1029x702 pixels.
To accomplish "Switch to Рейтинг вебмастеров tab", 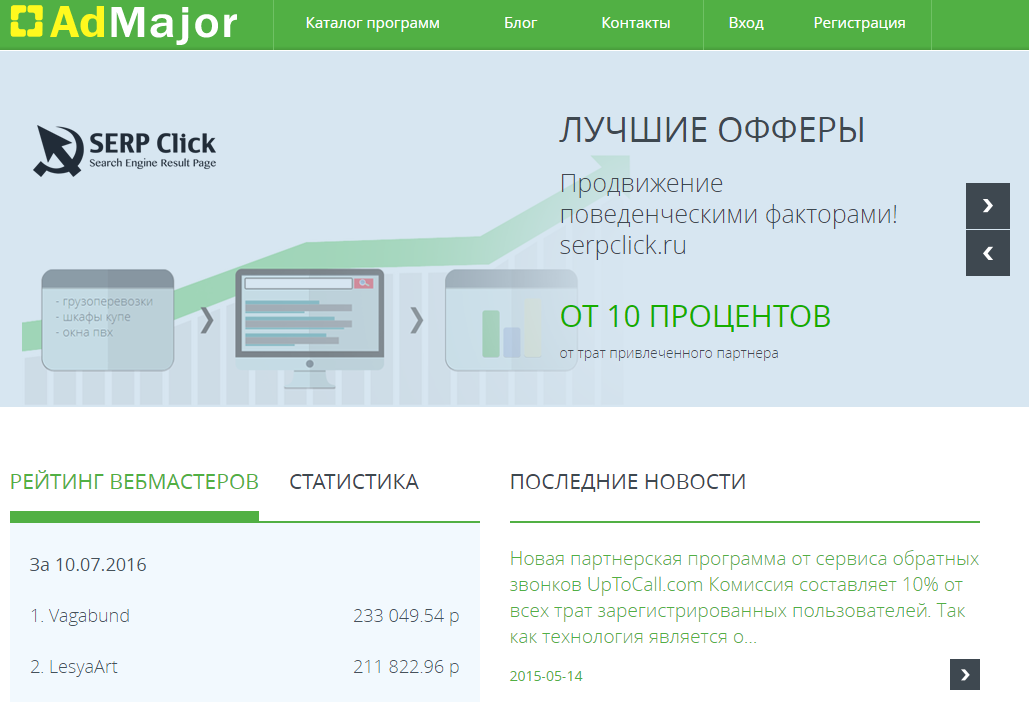I will (x=135, y=482).
